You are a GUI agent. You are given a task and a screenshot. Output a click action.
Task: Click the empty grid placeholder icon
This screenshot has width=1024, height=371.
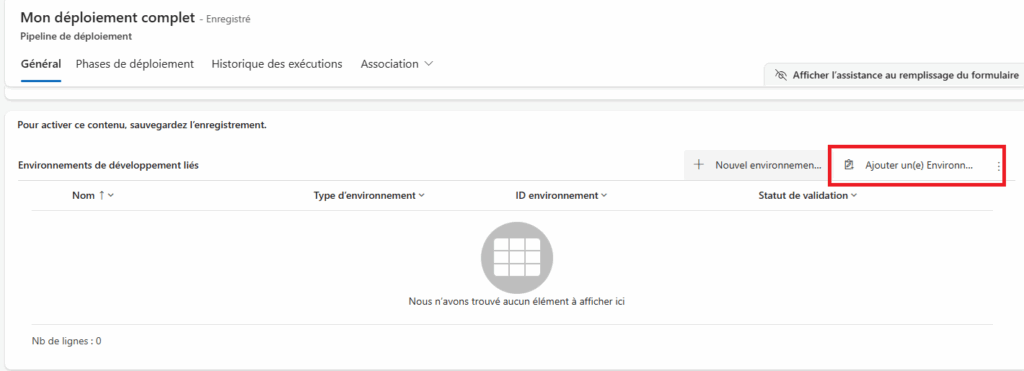click(x=517, y=257)
